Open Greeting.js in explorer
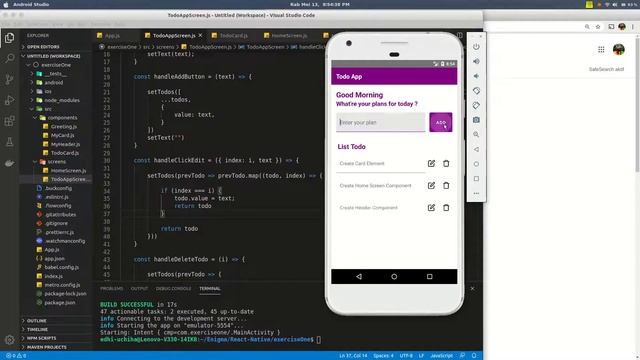Viewport: 640px width, 360px height. (64, 127)
